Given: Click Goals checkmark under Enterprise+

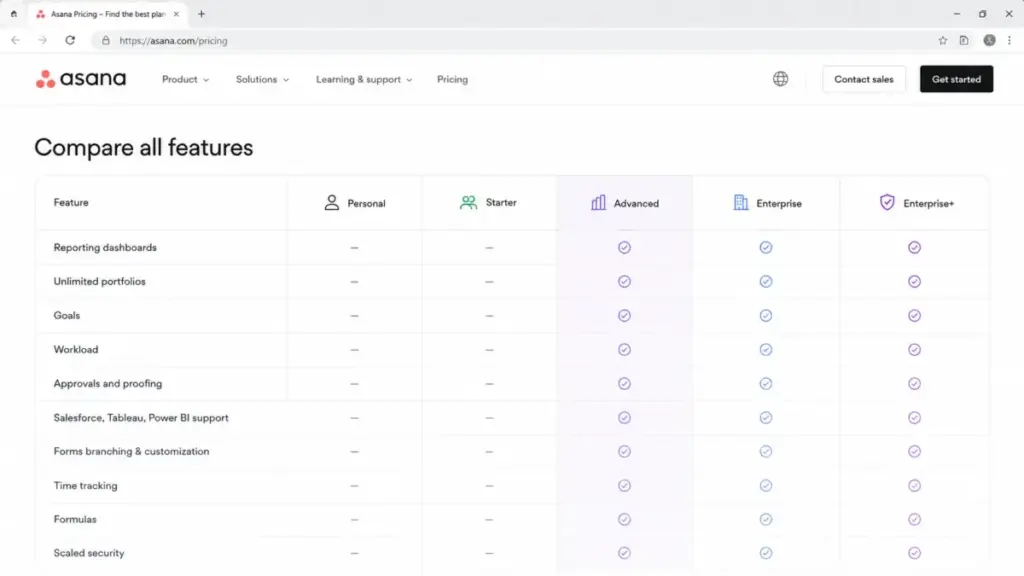Looking at the screenshot, I should click(914, 315).
